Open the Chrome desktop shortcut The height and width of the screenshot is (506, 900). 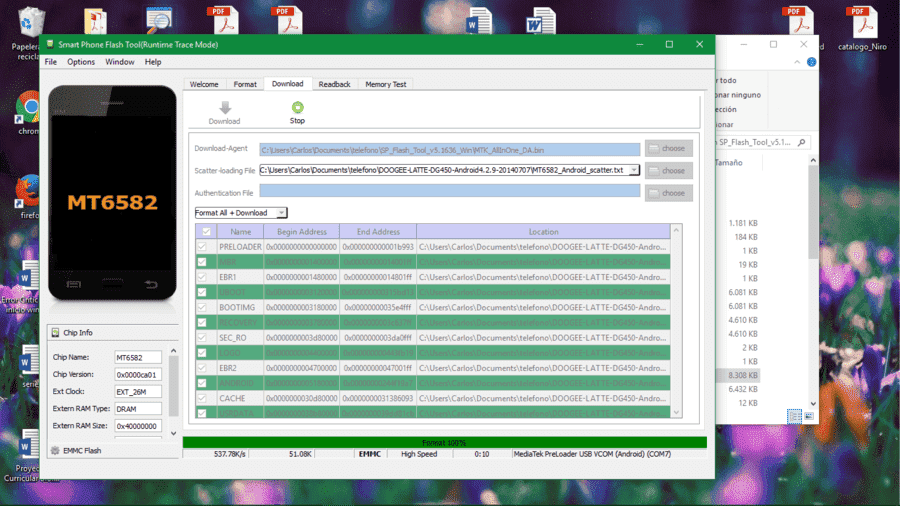coord(29,108)
